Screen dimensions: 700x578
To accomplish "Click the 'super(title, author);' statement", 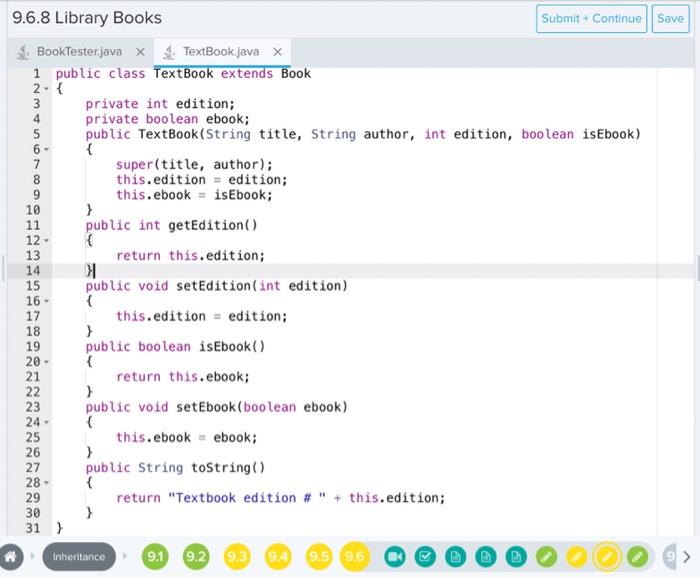I will 194,165.
